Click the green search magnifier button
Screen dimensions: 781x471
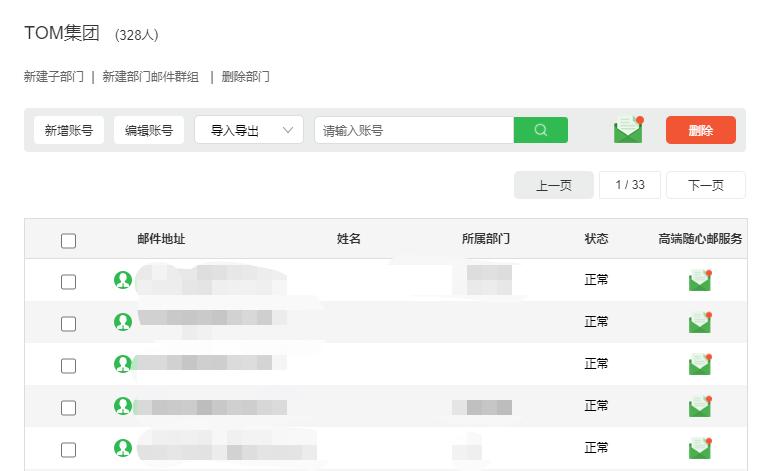point(540,130)
